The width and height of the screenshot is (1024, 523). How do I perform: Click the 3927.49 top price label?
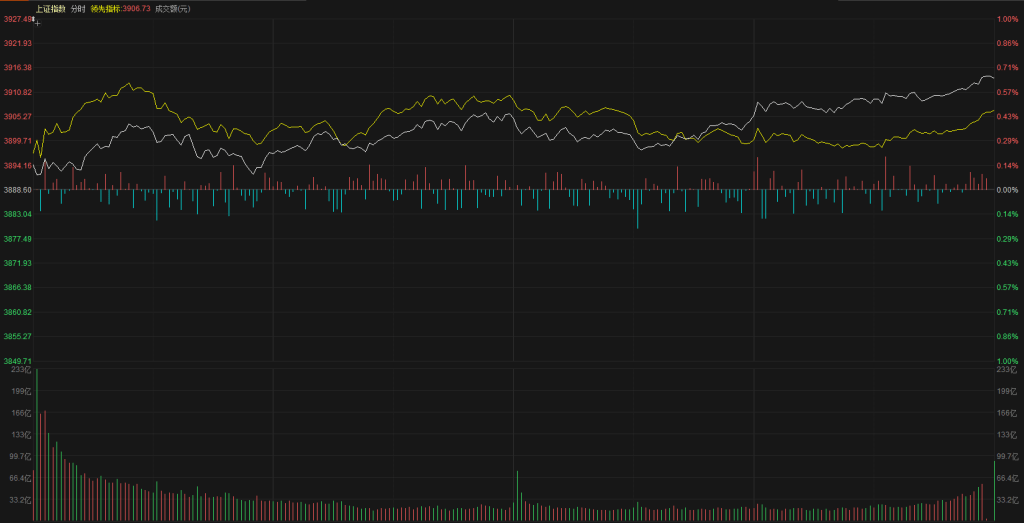(x=18, y=19)
